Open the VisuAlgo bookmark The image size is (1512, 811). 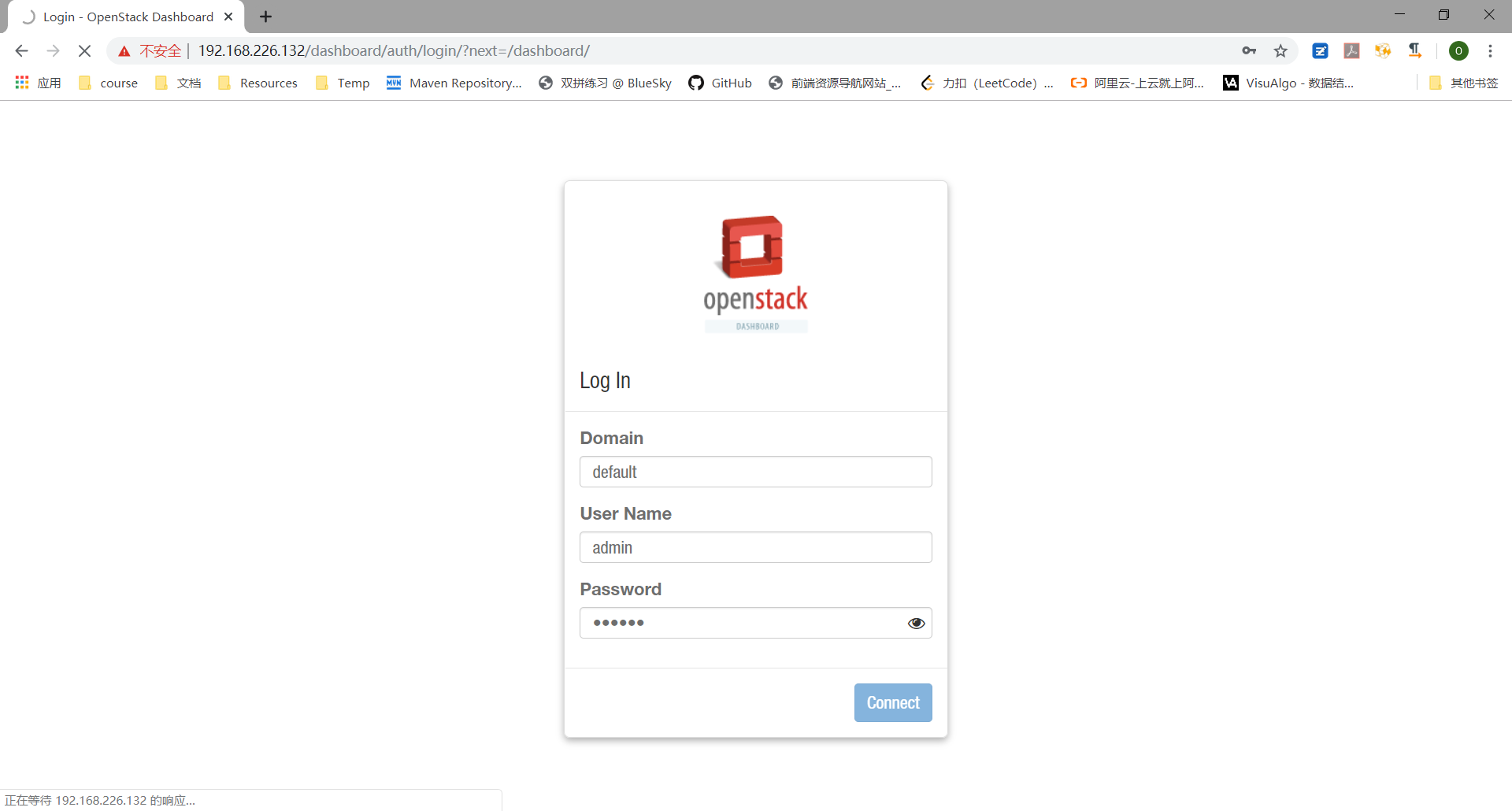tap(1288, 83)
